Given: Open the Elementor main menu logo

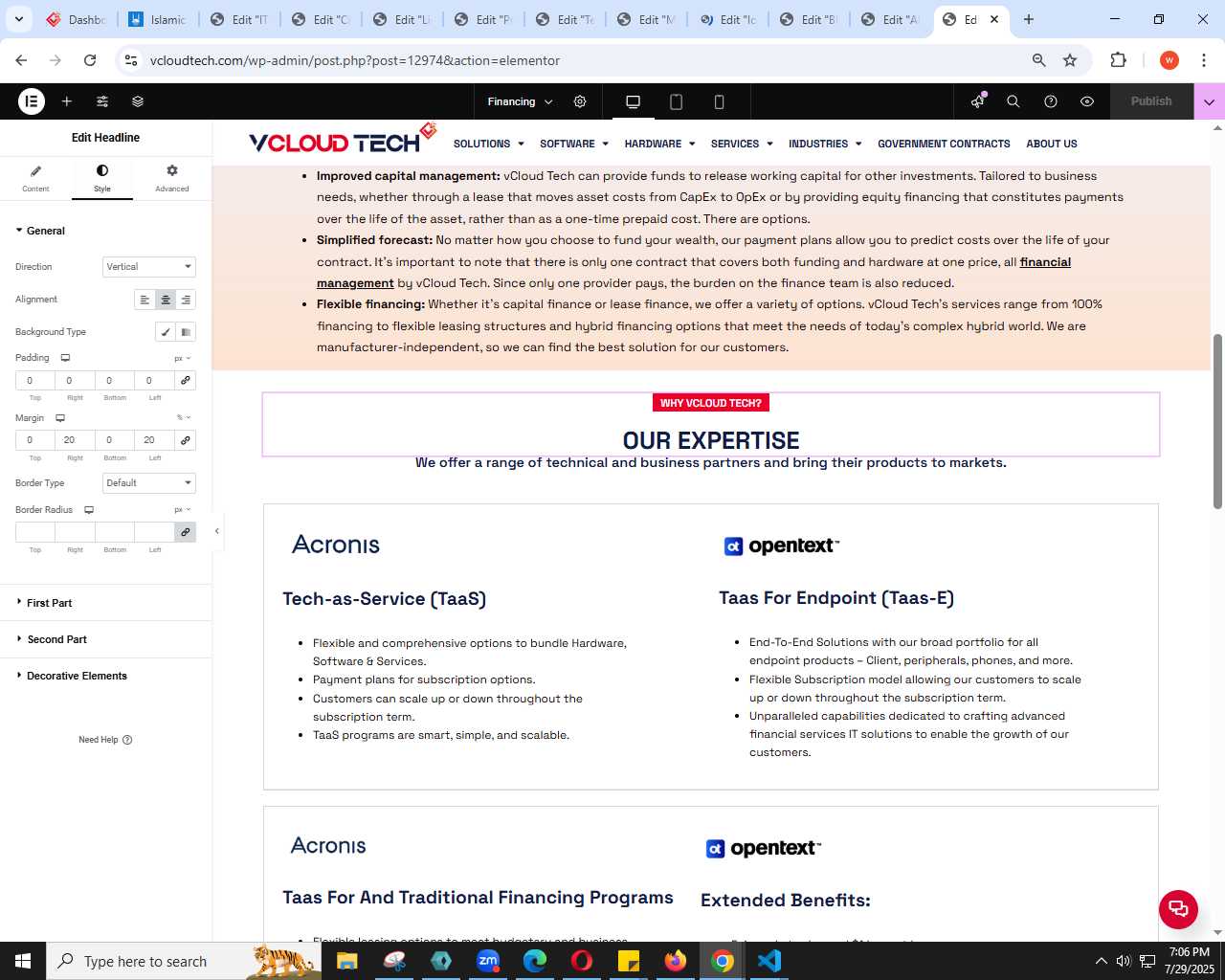Looking at the screenshot, I should coord(32,101).
